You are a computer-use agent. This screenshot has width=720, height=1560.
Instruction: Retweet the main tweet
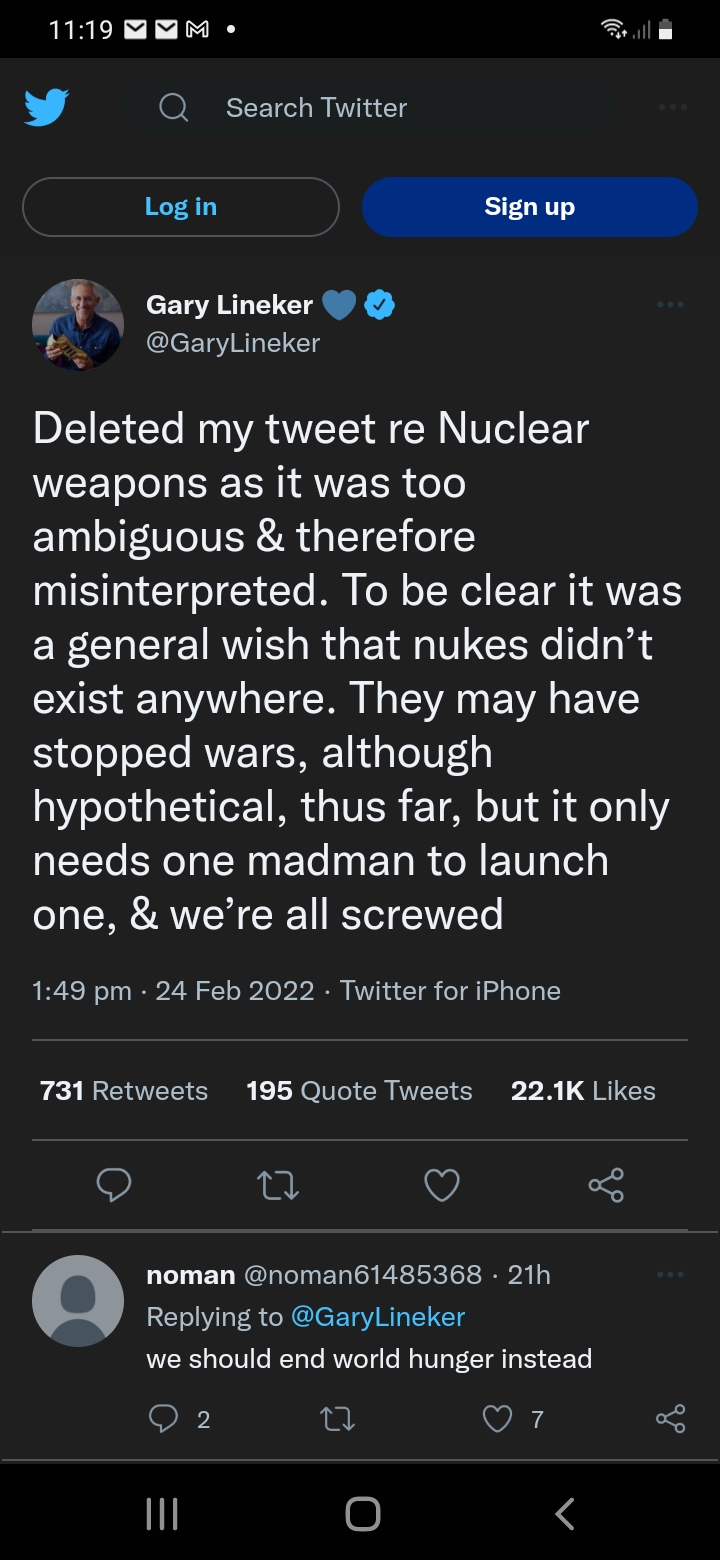pos(277,1185)
